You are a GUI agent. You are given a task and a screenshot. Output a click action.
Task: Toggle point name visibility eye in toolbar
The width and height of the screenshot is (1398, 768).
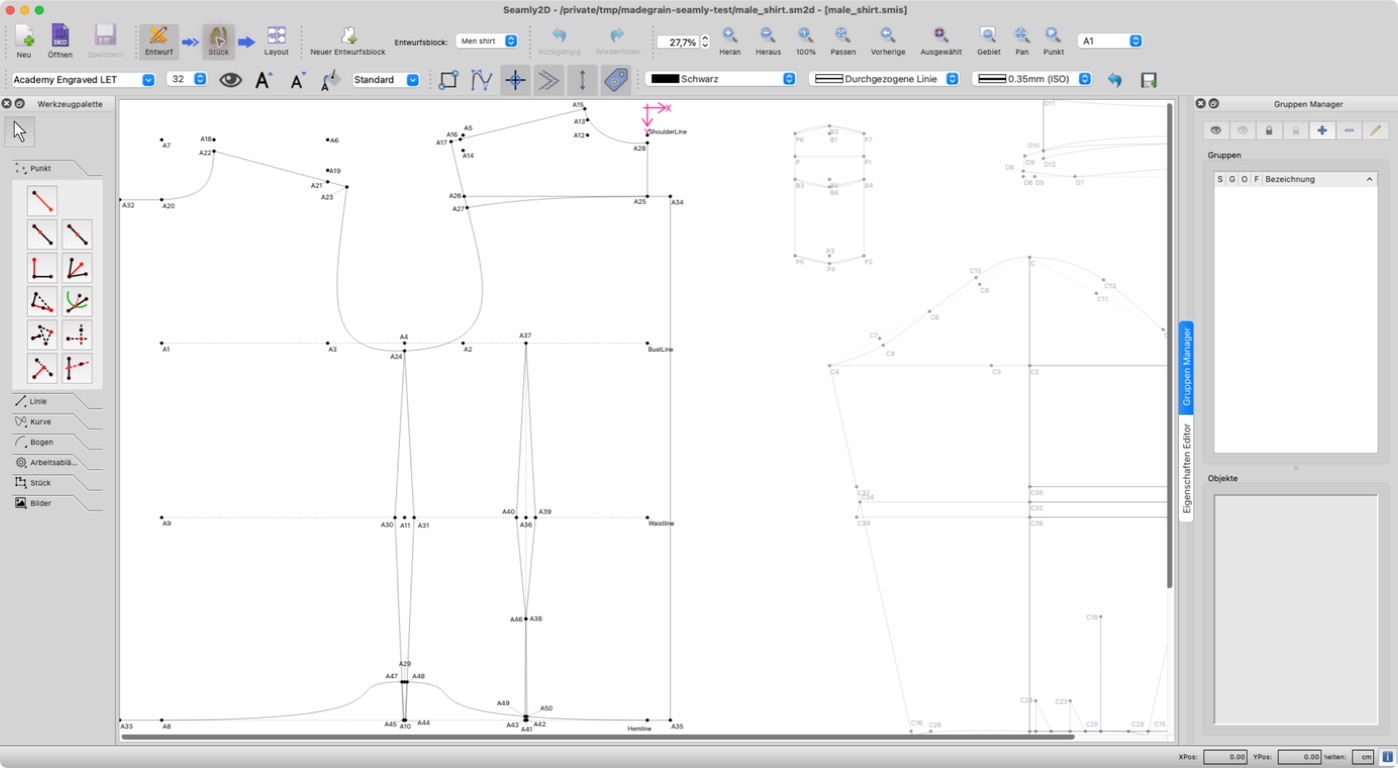click(231, 79)
